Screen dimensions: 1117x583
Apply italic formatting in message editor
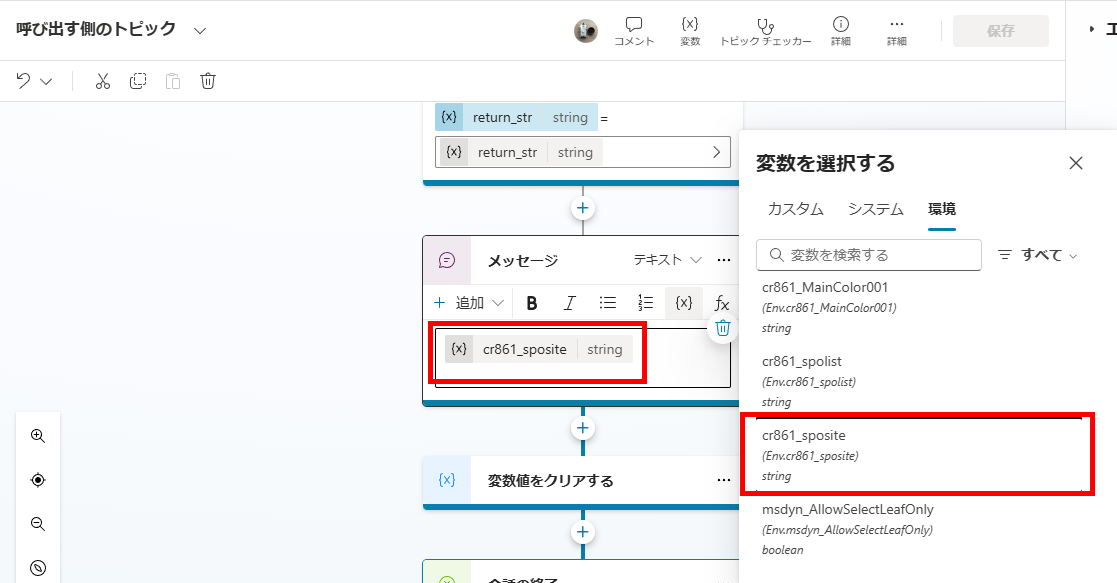tap(569, 303)
